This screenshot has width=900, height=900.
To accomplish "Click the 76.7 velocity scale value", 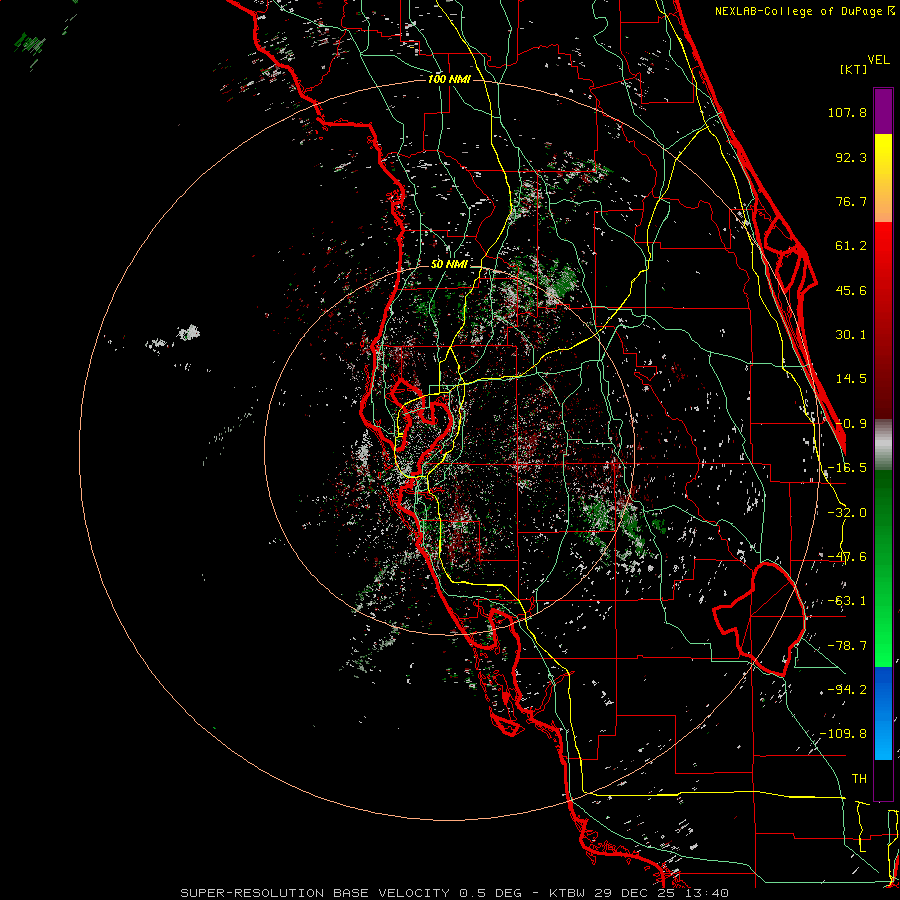I will click(x=851, y=201).
